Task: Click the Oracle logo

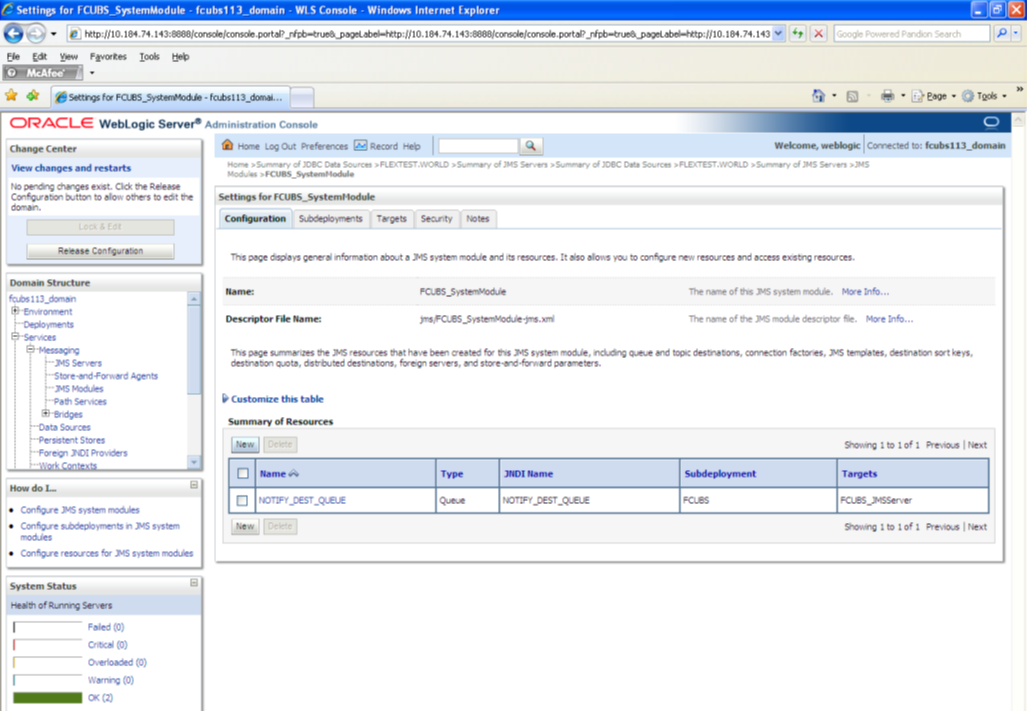Action: tap(51, 123)
